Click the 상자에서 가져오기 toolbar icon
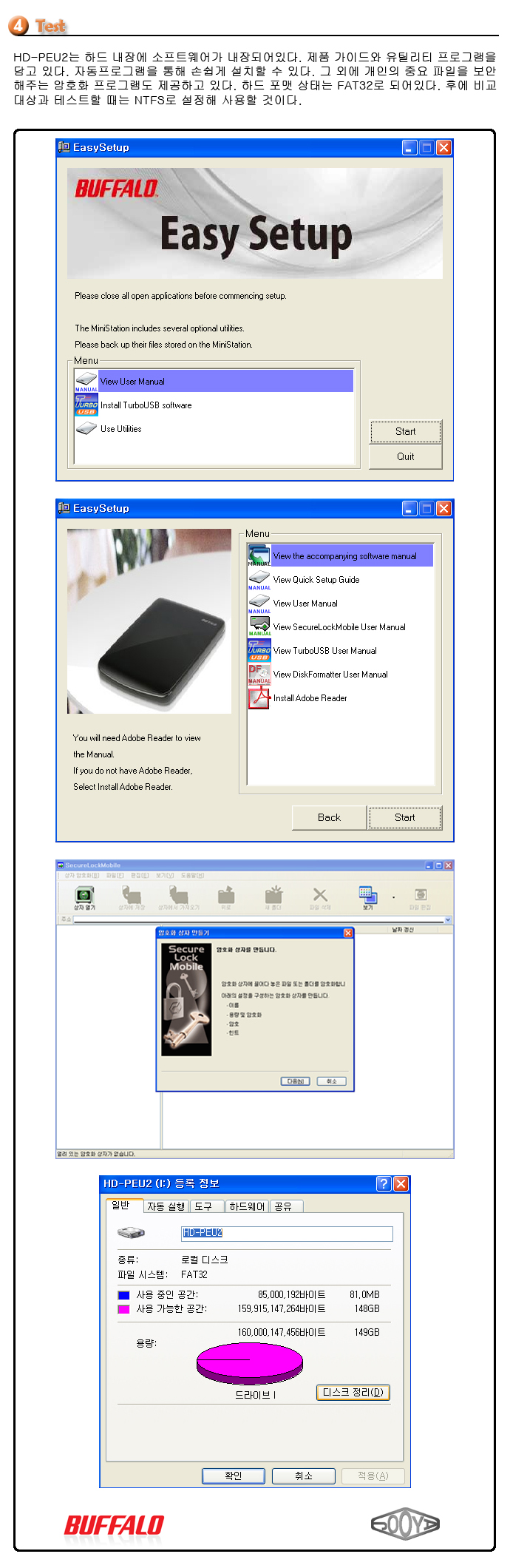Image resolution: width=510 pixels, height=1568 pixels. pyautogui.click(x=178, y=898)
